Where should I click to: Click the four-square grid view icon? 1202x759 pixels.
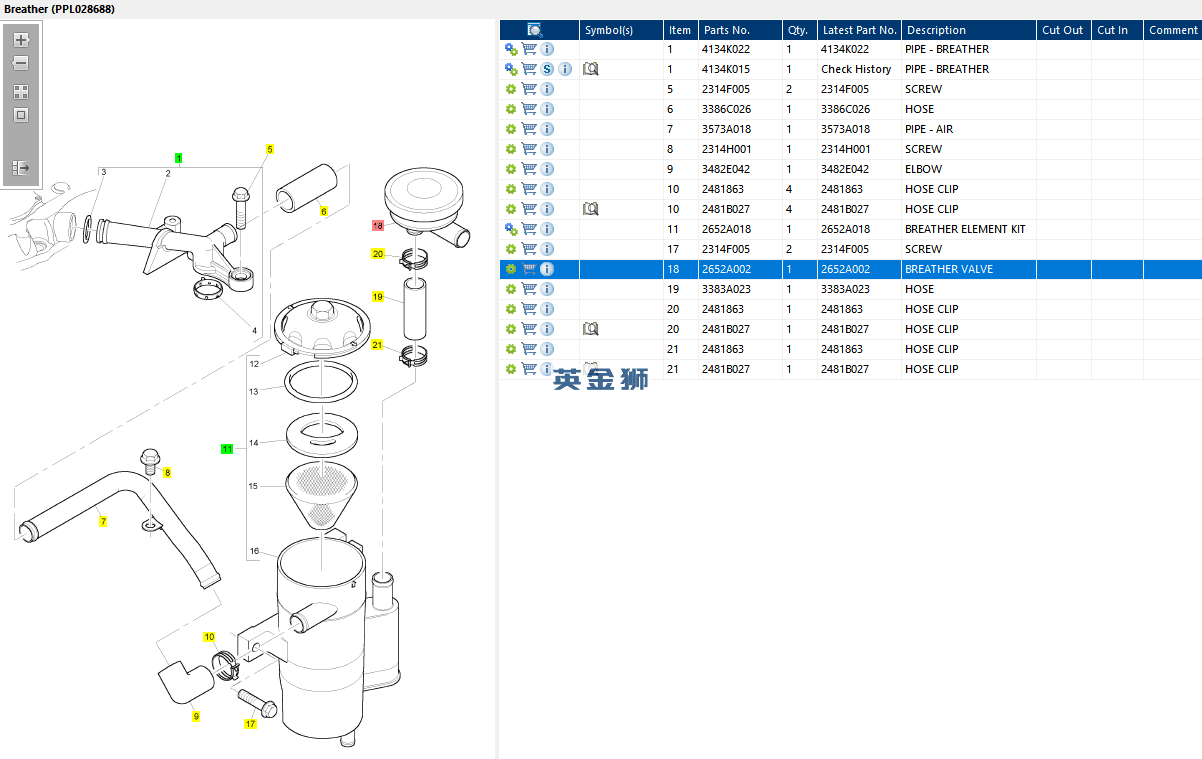[21, 91]
